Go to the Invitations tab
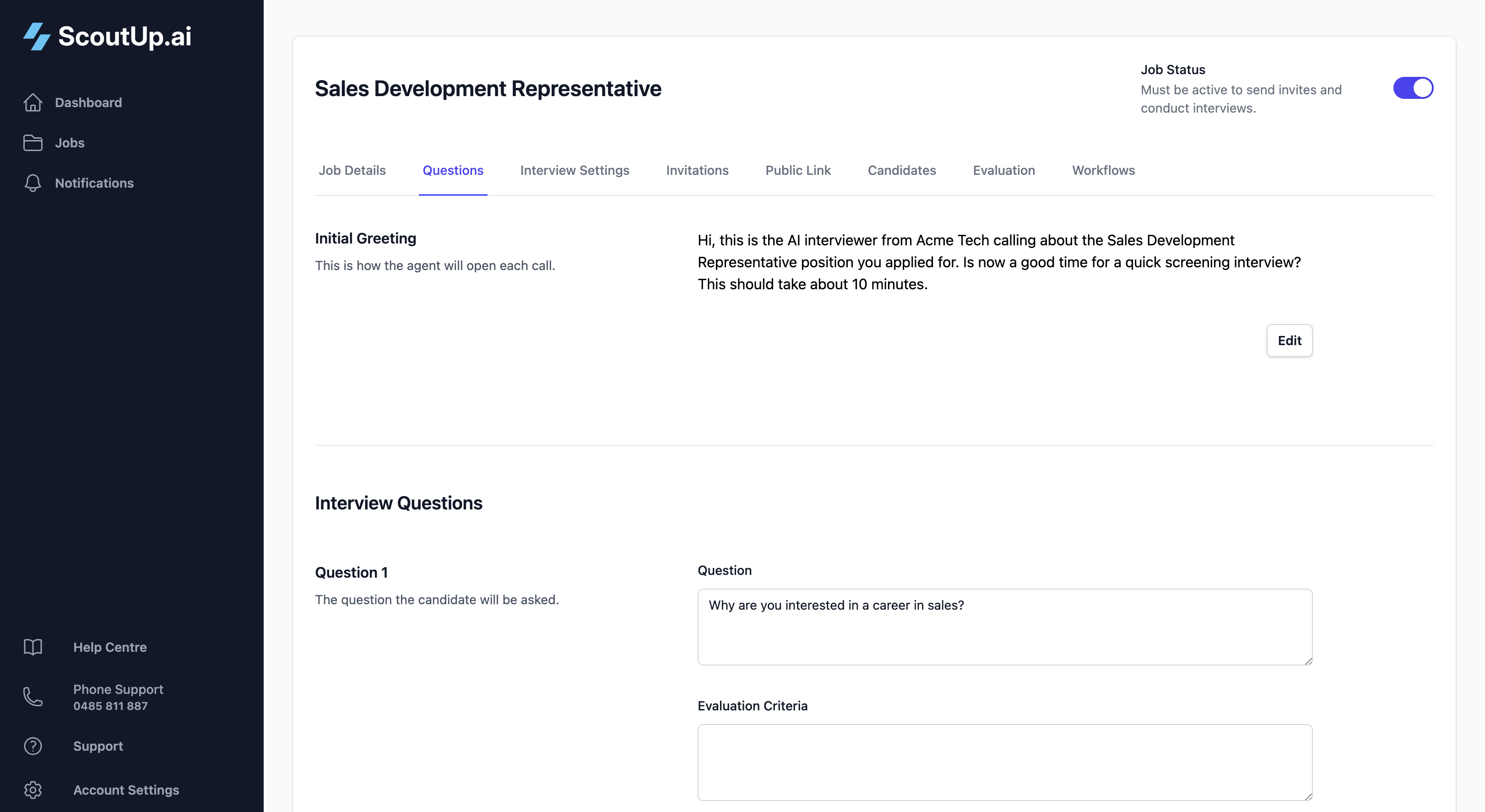The image size is (1485, 812). click(x=697, y=171)
